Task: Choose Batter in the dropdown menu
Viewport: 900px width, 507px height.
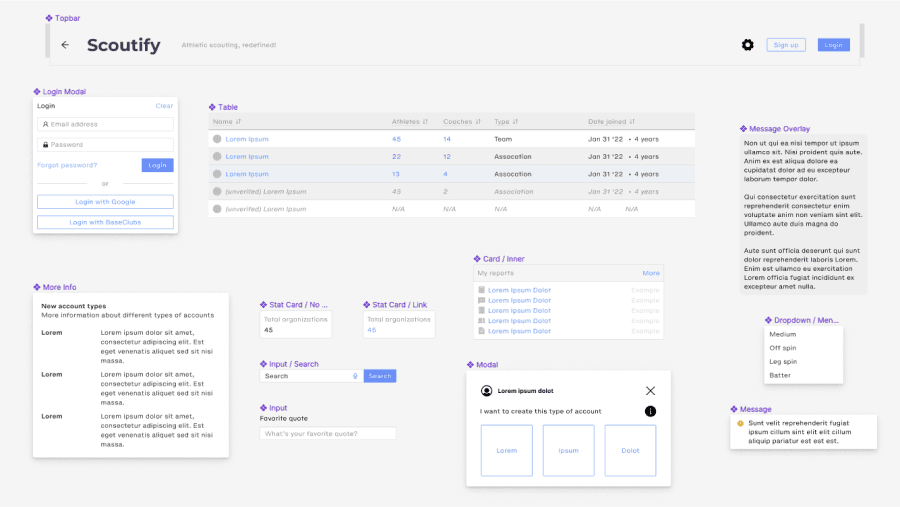Action: click(780, 375)
